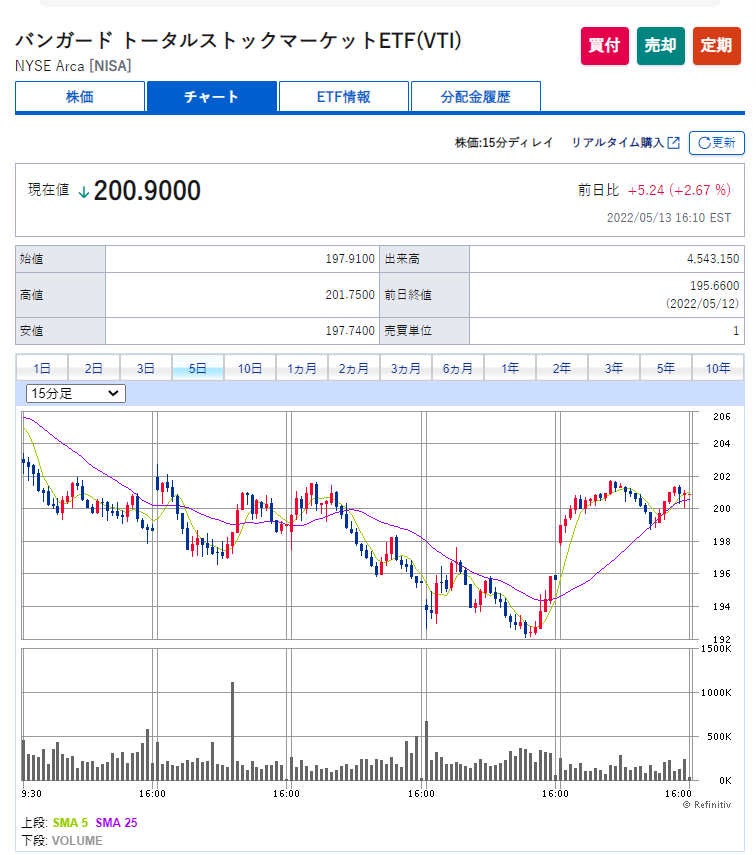Select the 3年 chart period
Screen dimensions: 756x855
[x=614, y=368]
